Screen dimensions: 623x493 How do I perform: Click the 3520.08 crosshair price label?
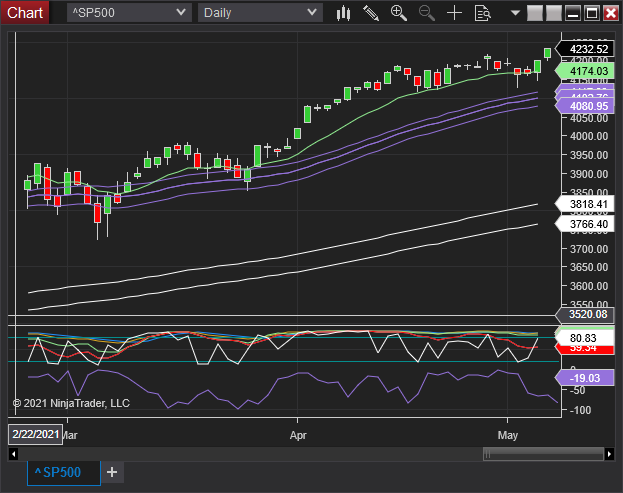click(585, 315)
